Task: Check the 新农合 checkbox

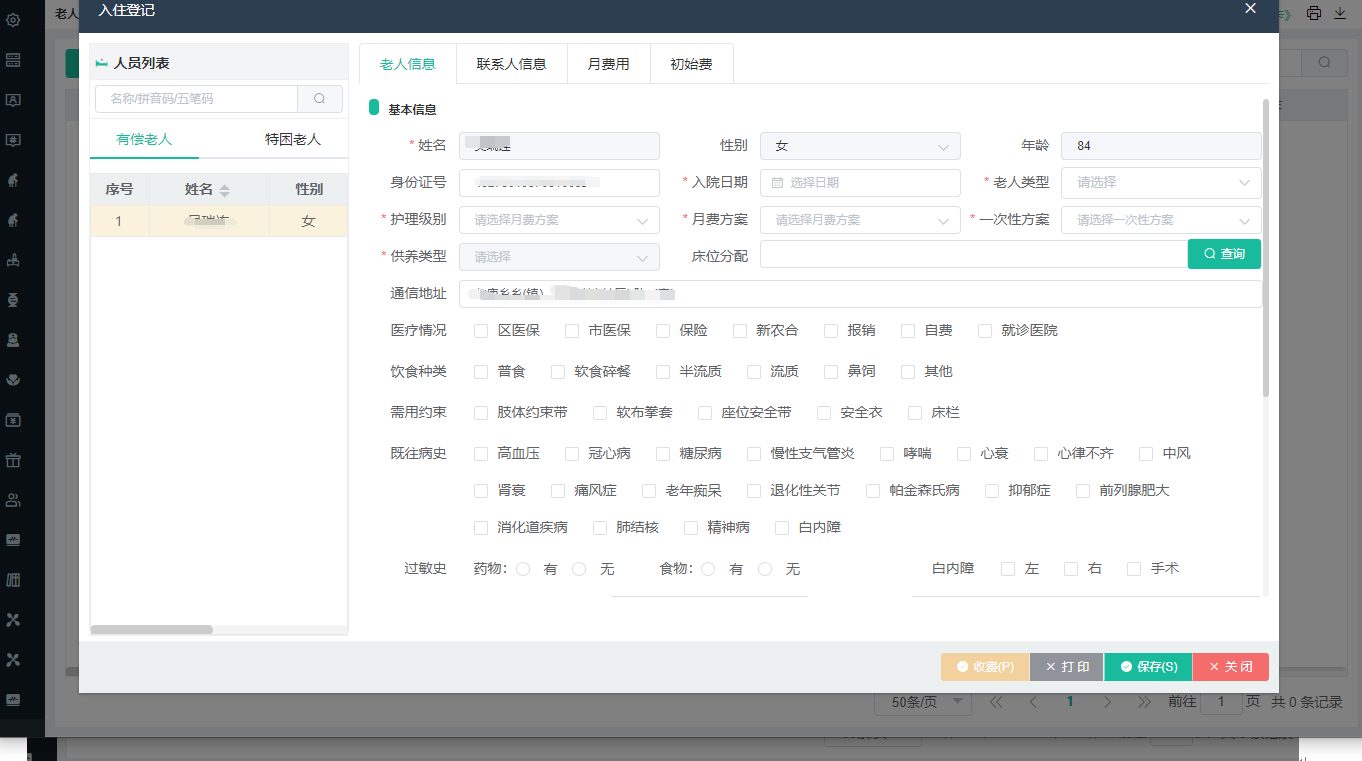Action: [740, 330]
